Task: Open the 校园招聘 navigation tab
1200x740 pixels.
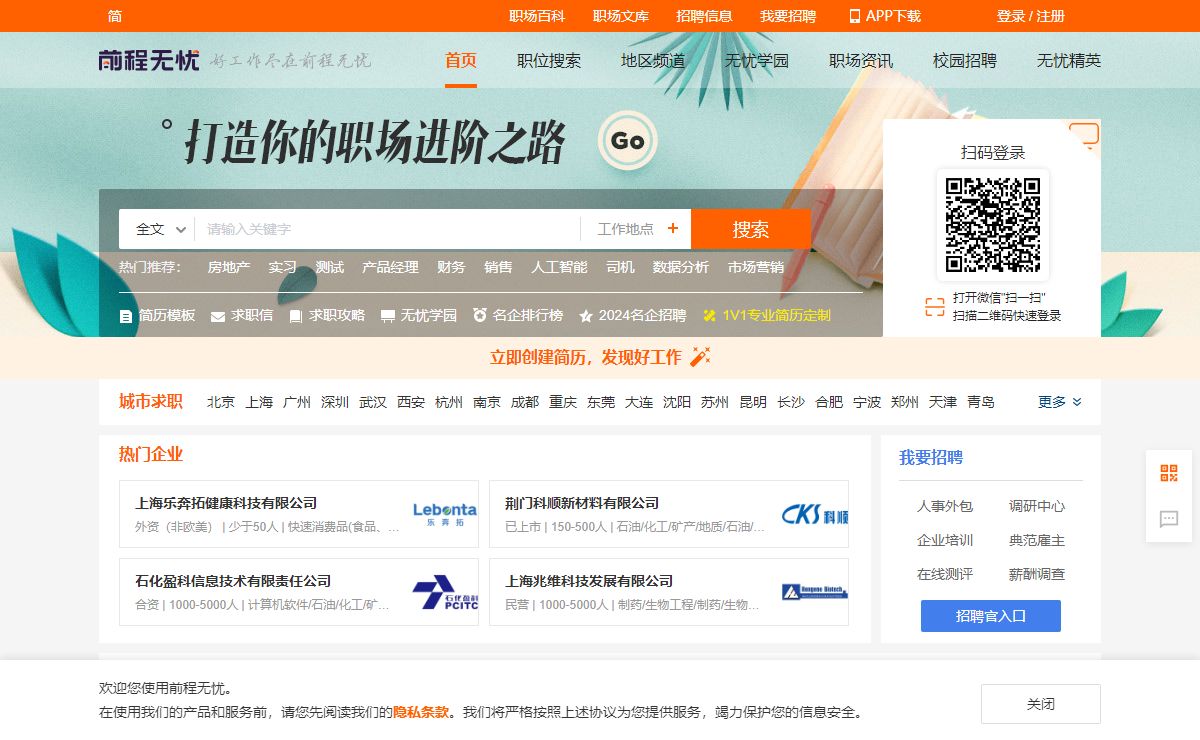Action: pyautogui.click(x=964, y=61)
